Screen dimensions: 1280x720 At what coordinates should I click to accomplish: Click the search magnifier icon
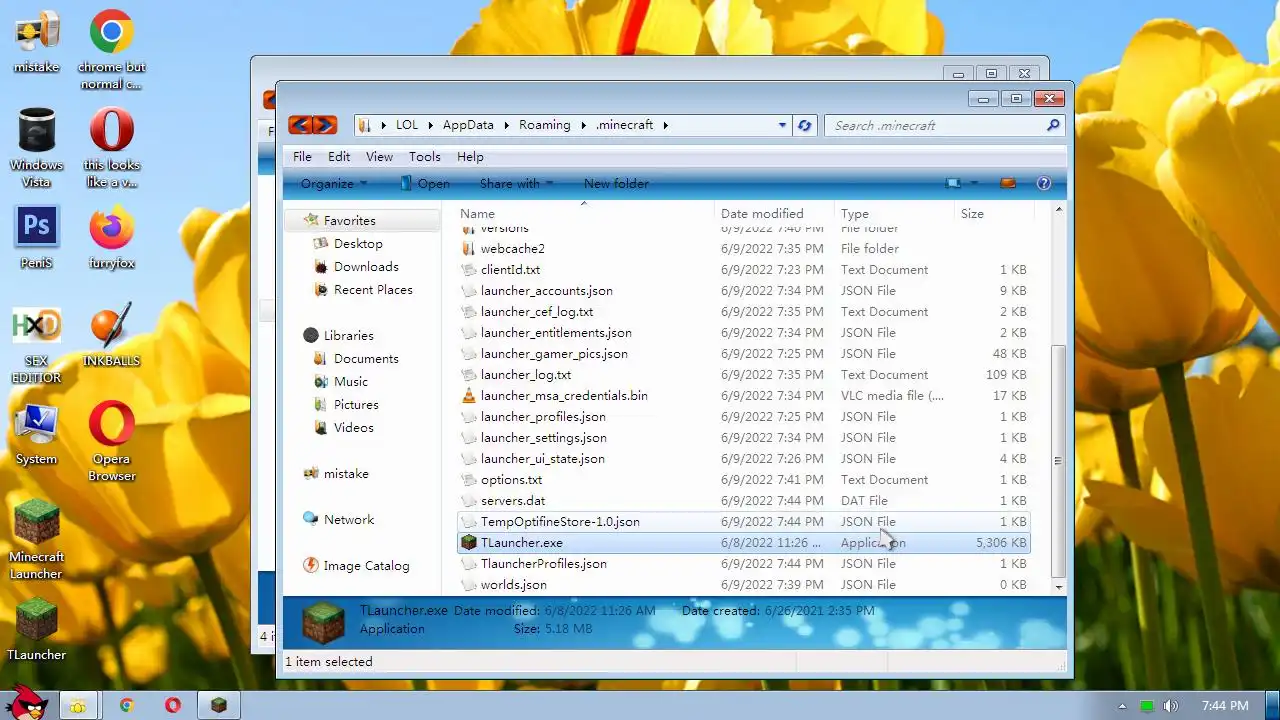point(1053,125)
